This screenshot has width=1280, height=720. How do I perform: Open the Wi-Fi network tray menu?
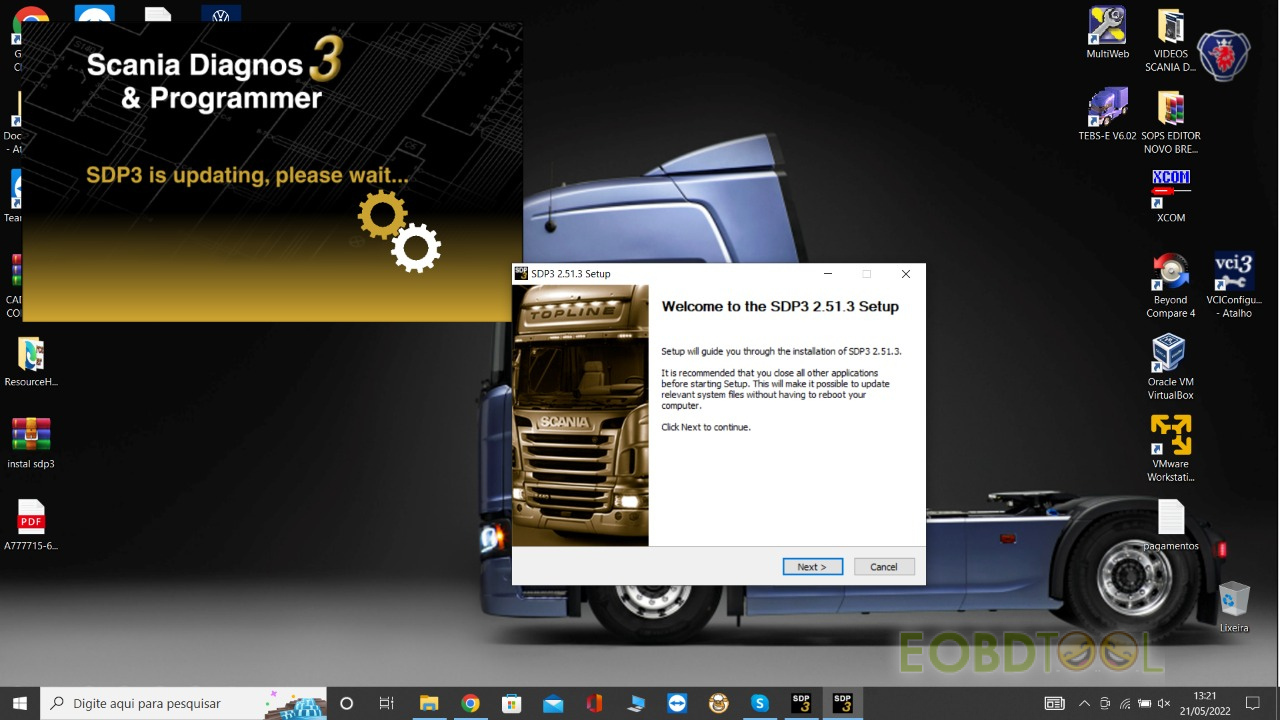[1125, 703]
